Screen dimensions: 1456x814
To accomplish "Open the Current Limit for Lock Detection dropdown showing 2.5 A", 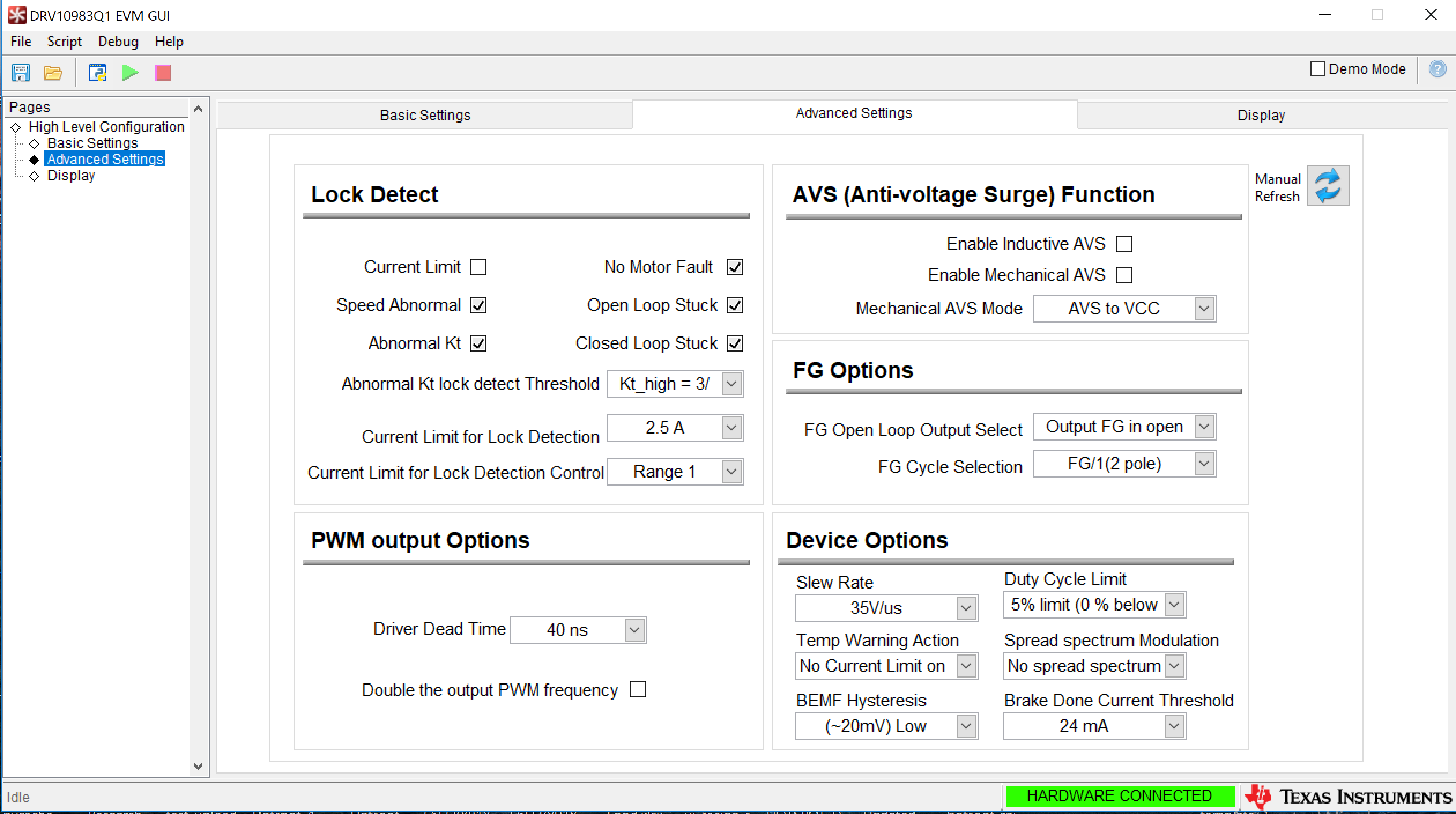I will 675,428.
